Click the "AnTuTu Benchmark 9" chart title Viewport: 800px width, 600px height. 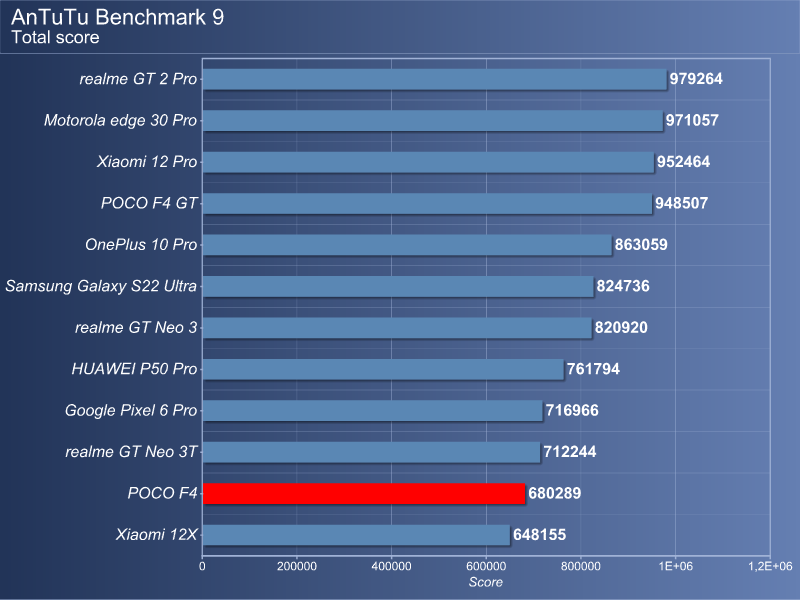coord(117,17)
